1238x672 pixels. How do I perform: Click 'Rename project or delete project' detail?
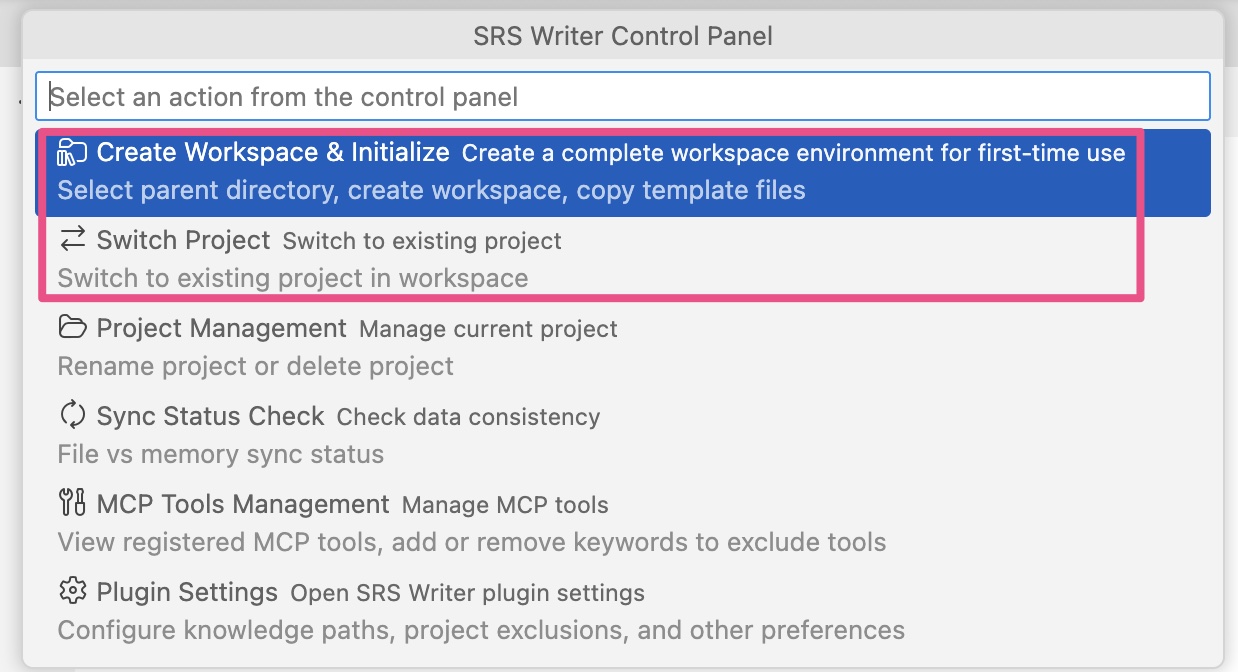tap(256, 366)
